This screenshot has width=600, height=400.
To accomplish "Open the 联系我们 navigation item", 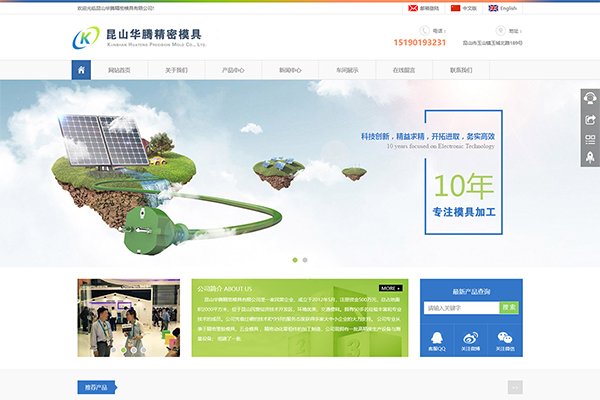I will pyautogui.click(x=461, y=71).
